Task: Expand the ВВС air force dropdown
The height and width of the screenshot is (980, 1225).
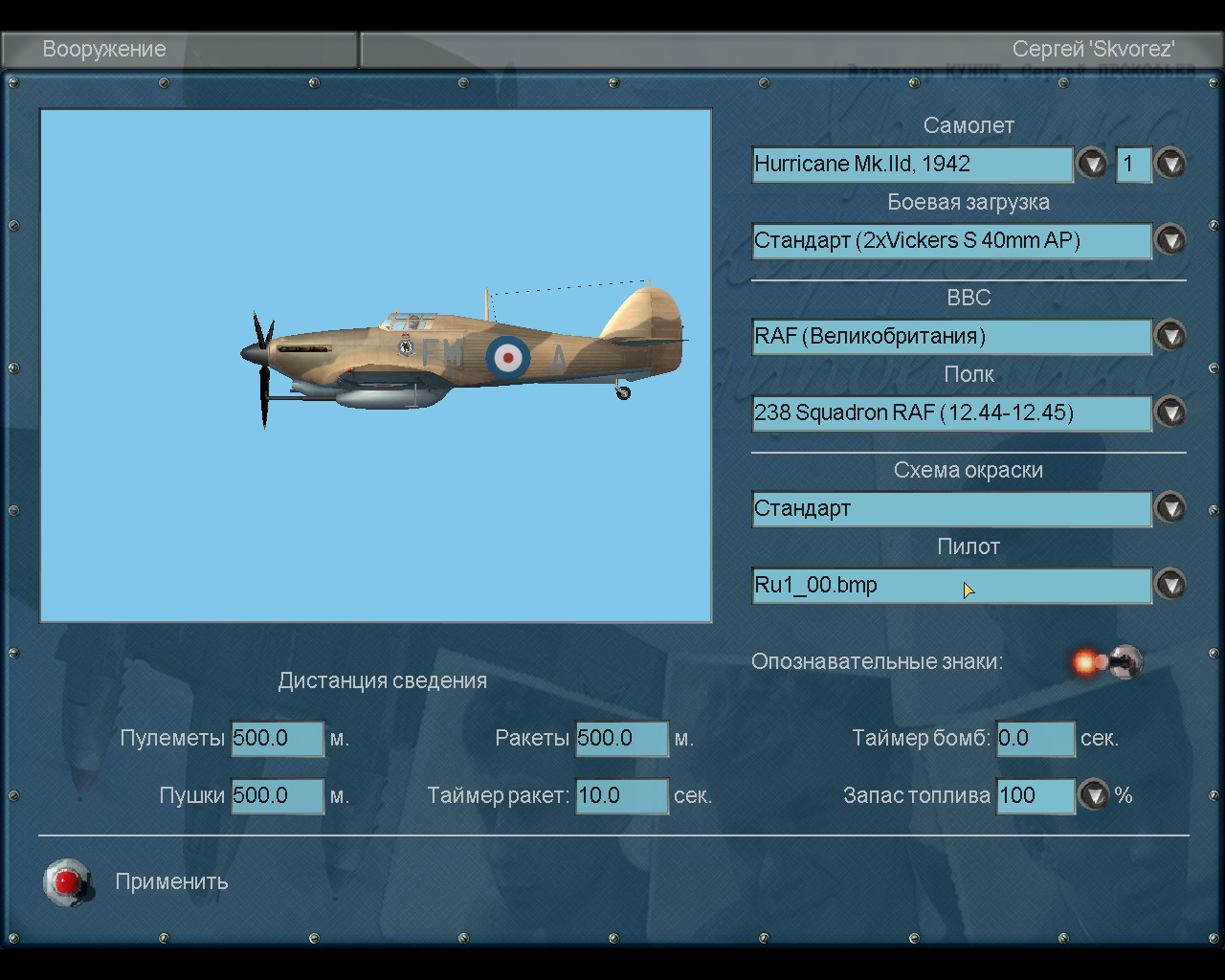Action: pos(1170,336)
